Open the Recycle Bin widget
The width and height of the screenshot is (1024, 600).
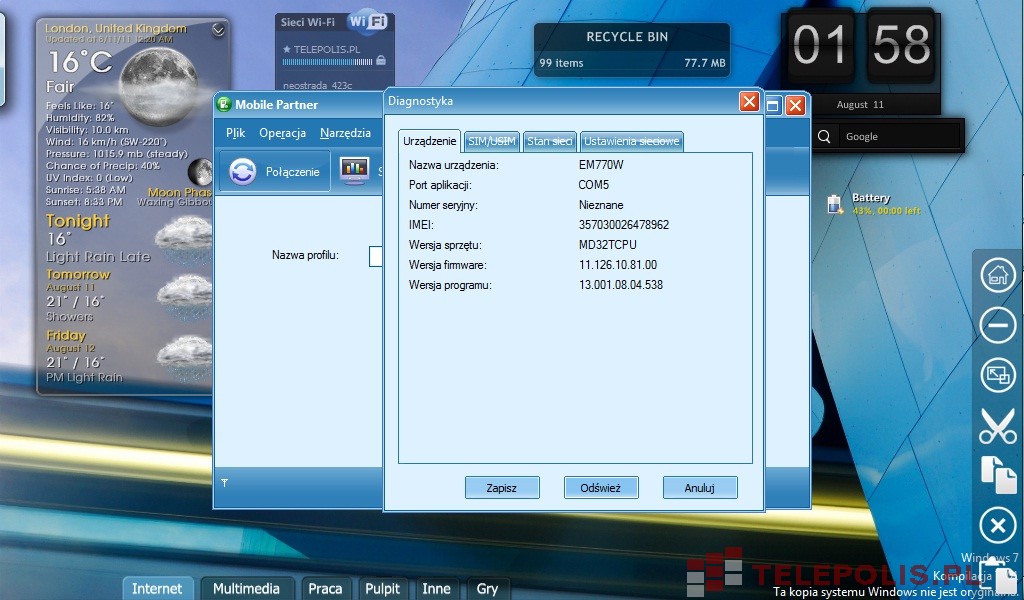632,50
